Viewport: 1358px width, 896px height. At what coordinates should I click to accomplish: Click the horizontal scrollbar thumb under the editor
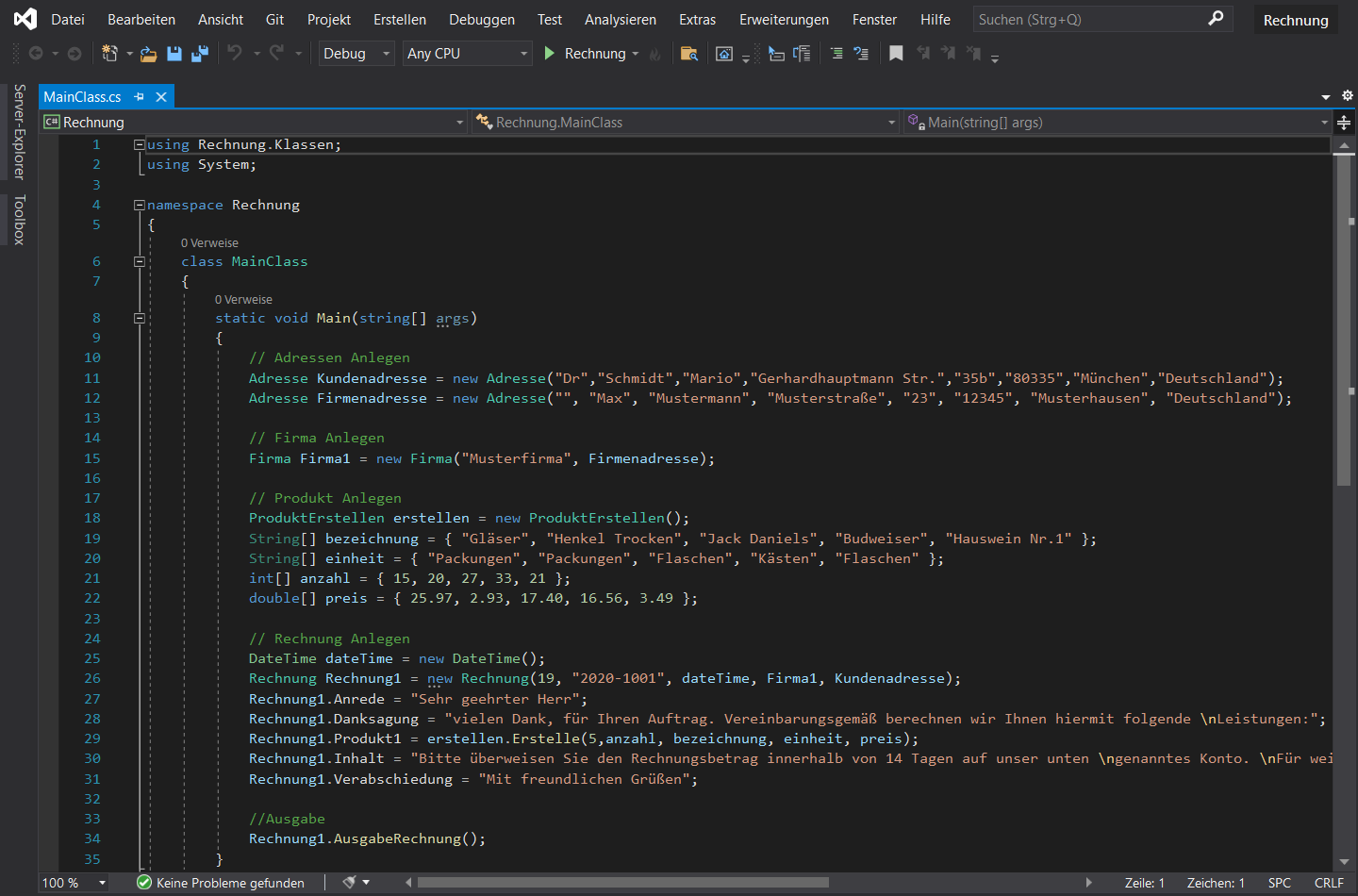pyautogui.click(x=623, y=883)
